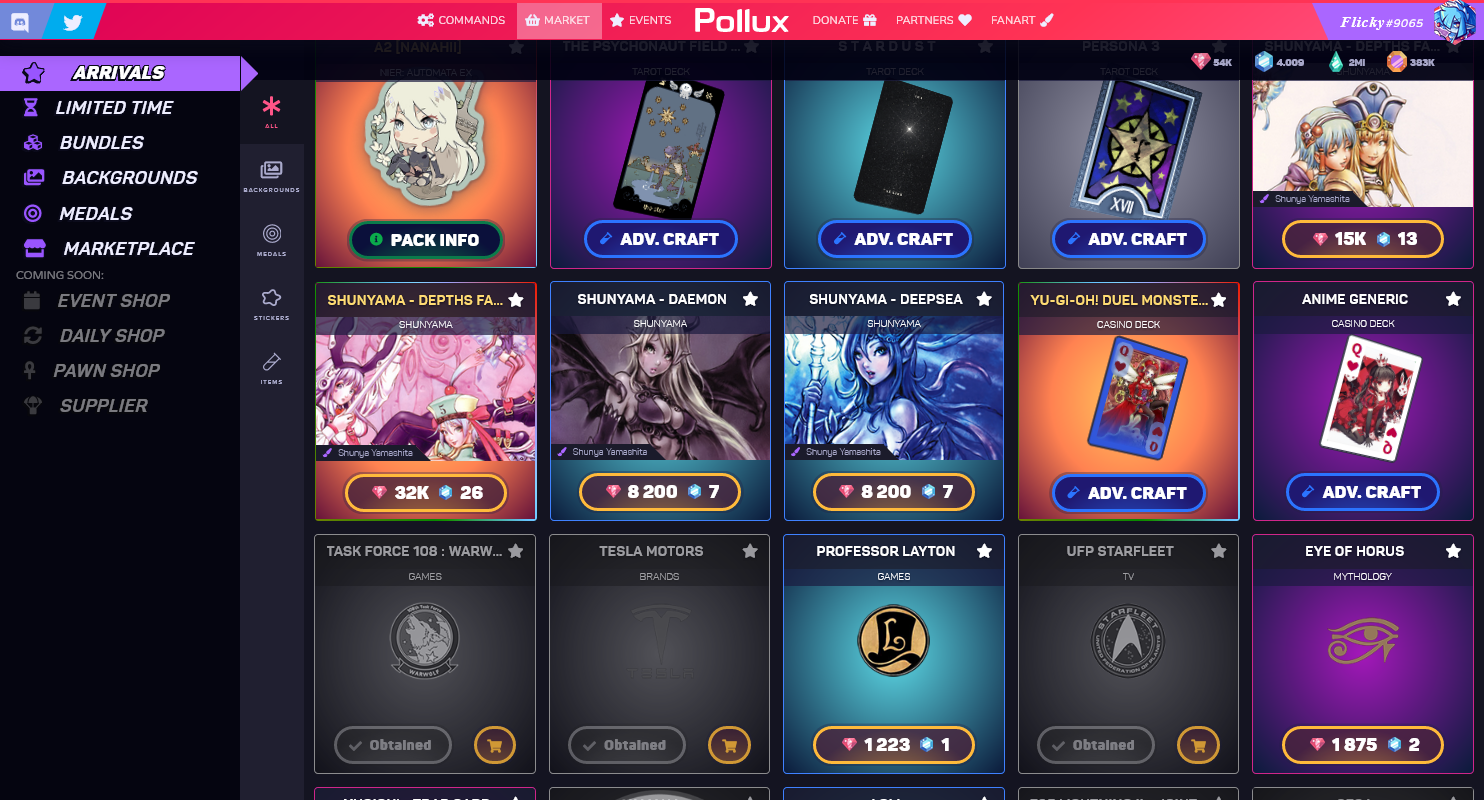Viewport: 1484px width, 800px height.
Task: Open the Market tab in top navigation
Action: pyautogui.click(x=559, y=20)
